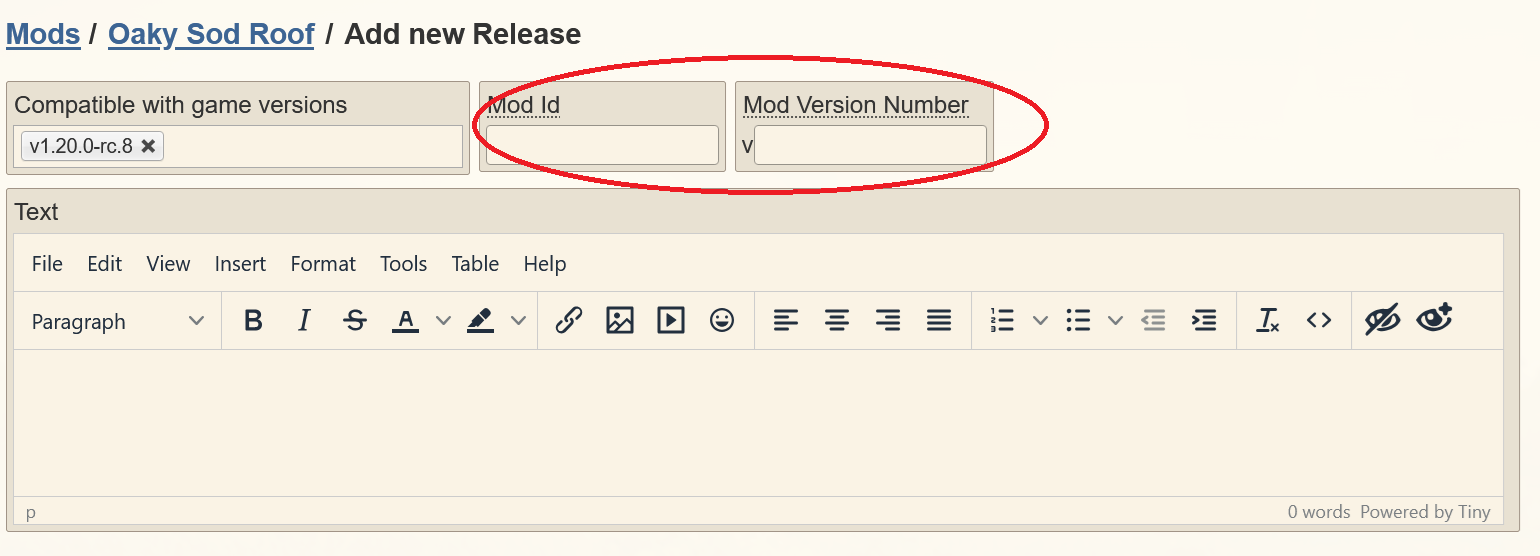The image size is (1540, 556).
Task: Toggle the crossed-out eye spoiler icon
Action: [x=1382, y=321]
